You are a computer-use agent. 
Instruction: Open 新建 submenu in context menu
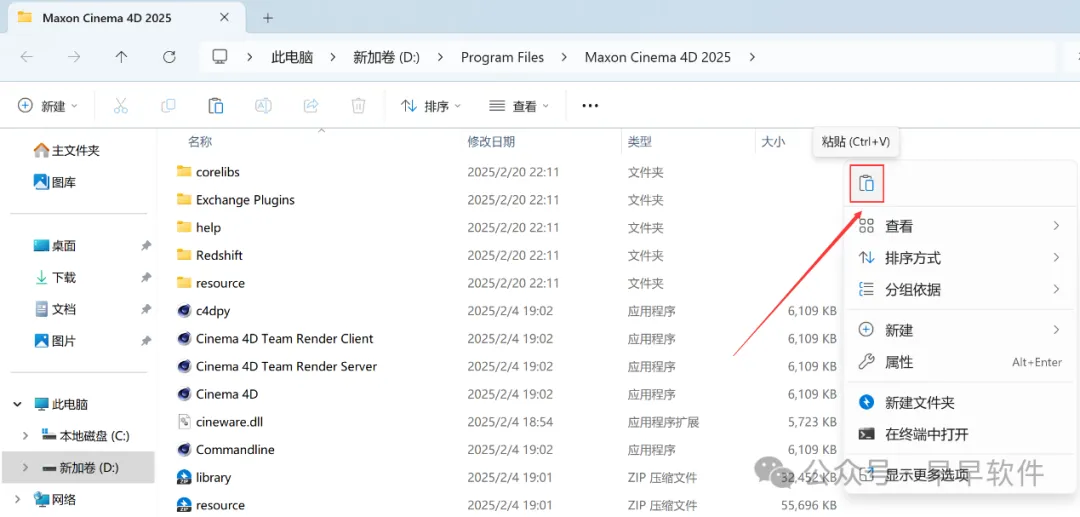pyautogui.click(x=959, y=330)
